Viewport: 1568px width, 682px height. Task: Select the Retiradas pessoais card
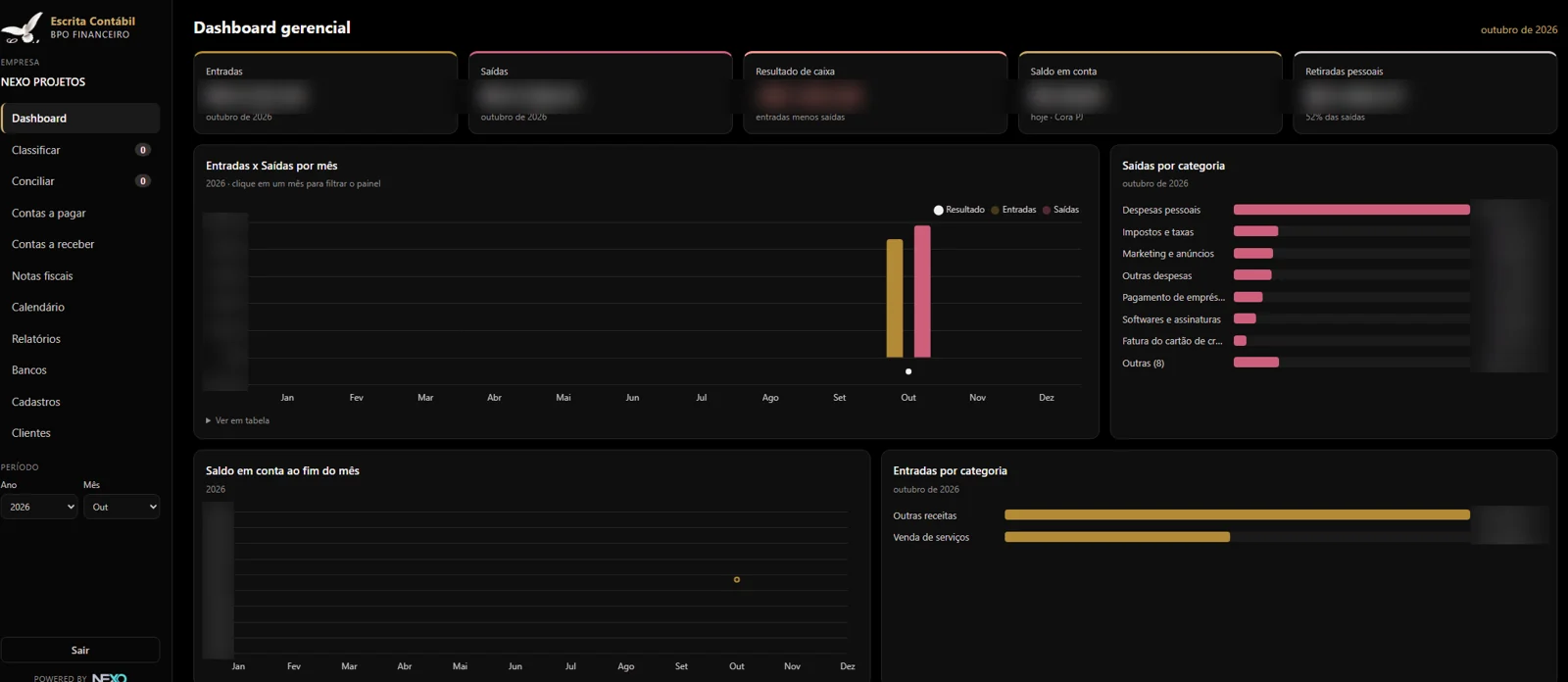pyautogui.click(x=1425, y=92)
